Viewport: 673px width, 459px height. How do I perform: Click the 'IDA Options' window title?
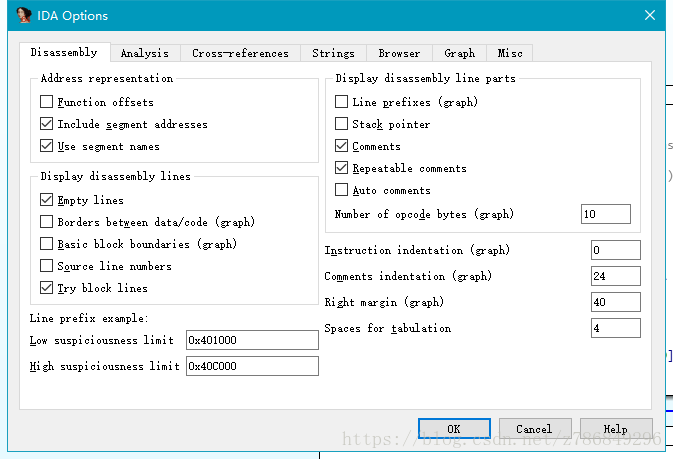click(x=73, y=16)
